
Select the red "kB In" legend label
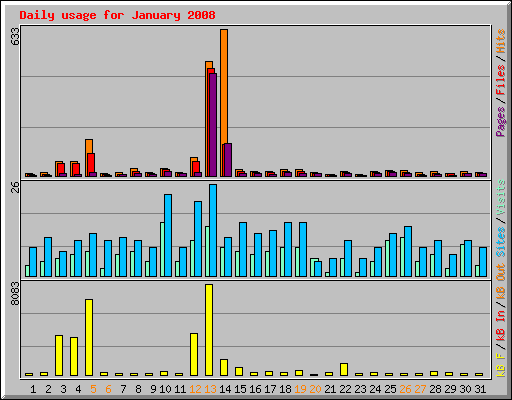pos(501,325)
